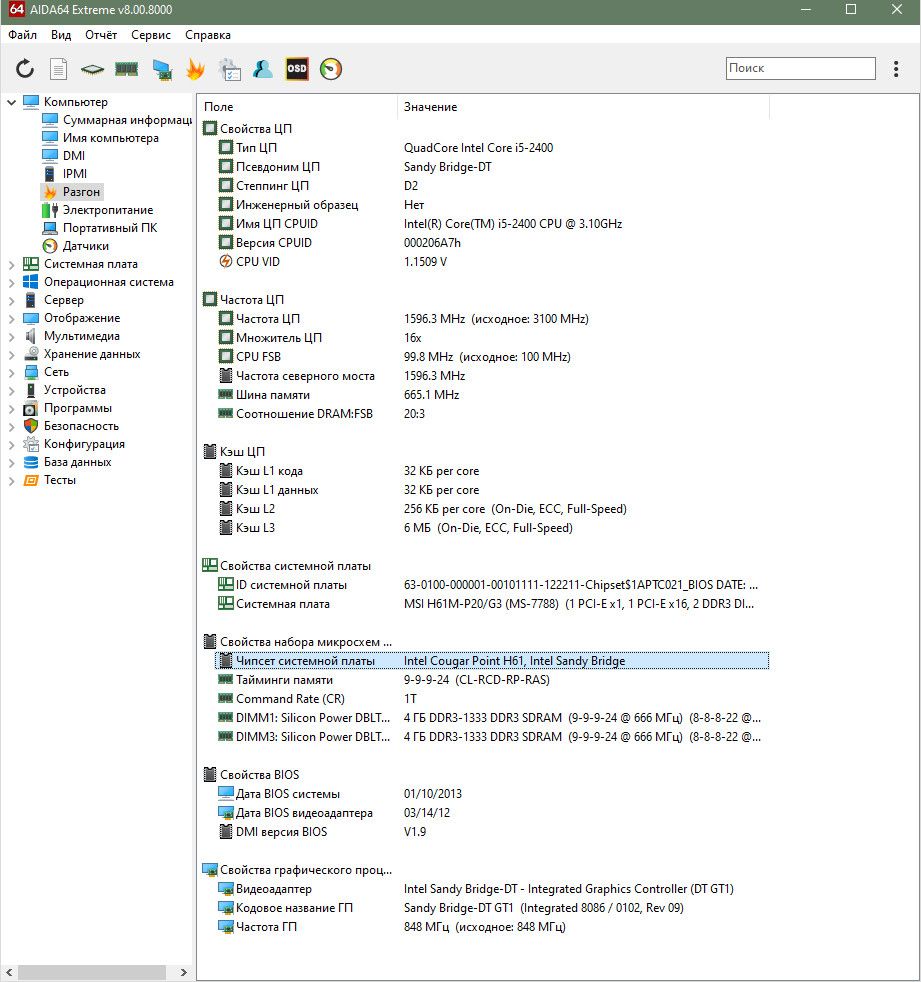This screenshot has height=982, width=921.
Task: Select the DIMM1: Silicon Power row
Action: pos(492,718)
